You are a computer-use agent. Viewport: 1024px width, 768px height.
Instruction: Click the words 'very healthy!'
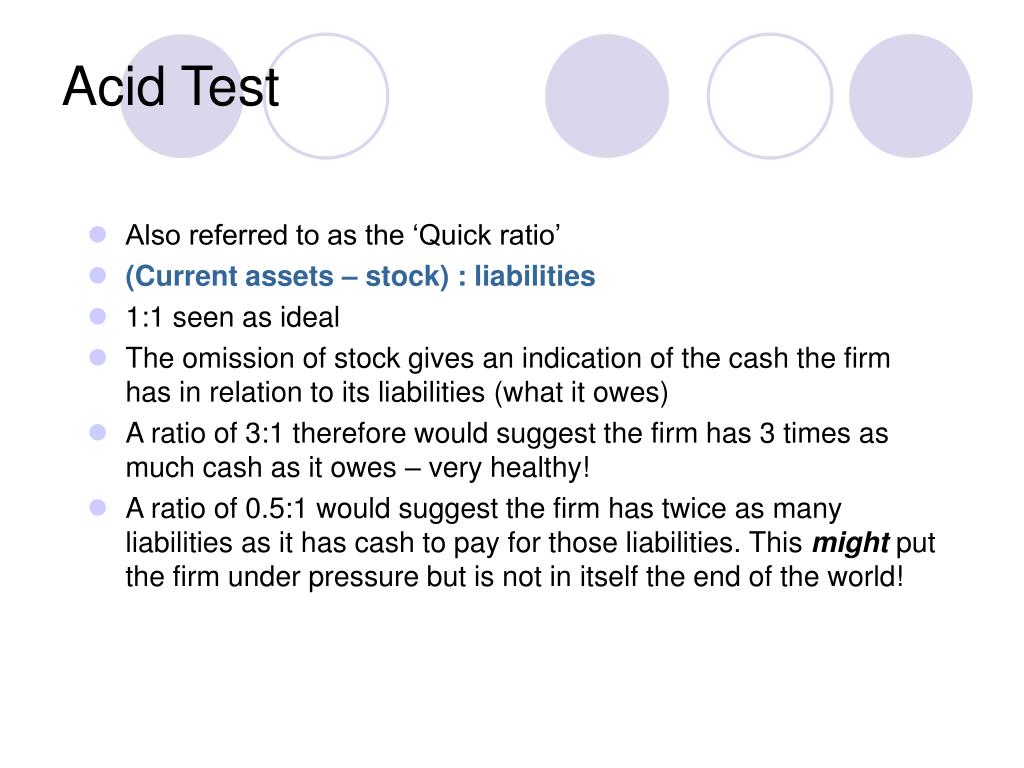(x=509, y=468)
